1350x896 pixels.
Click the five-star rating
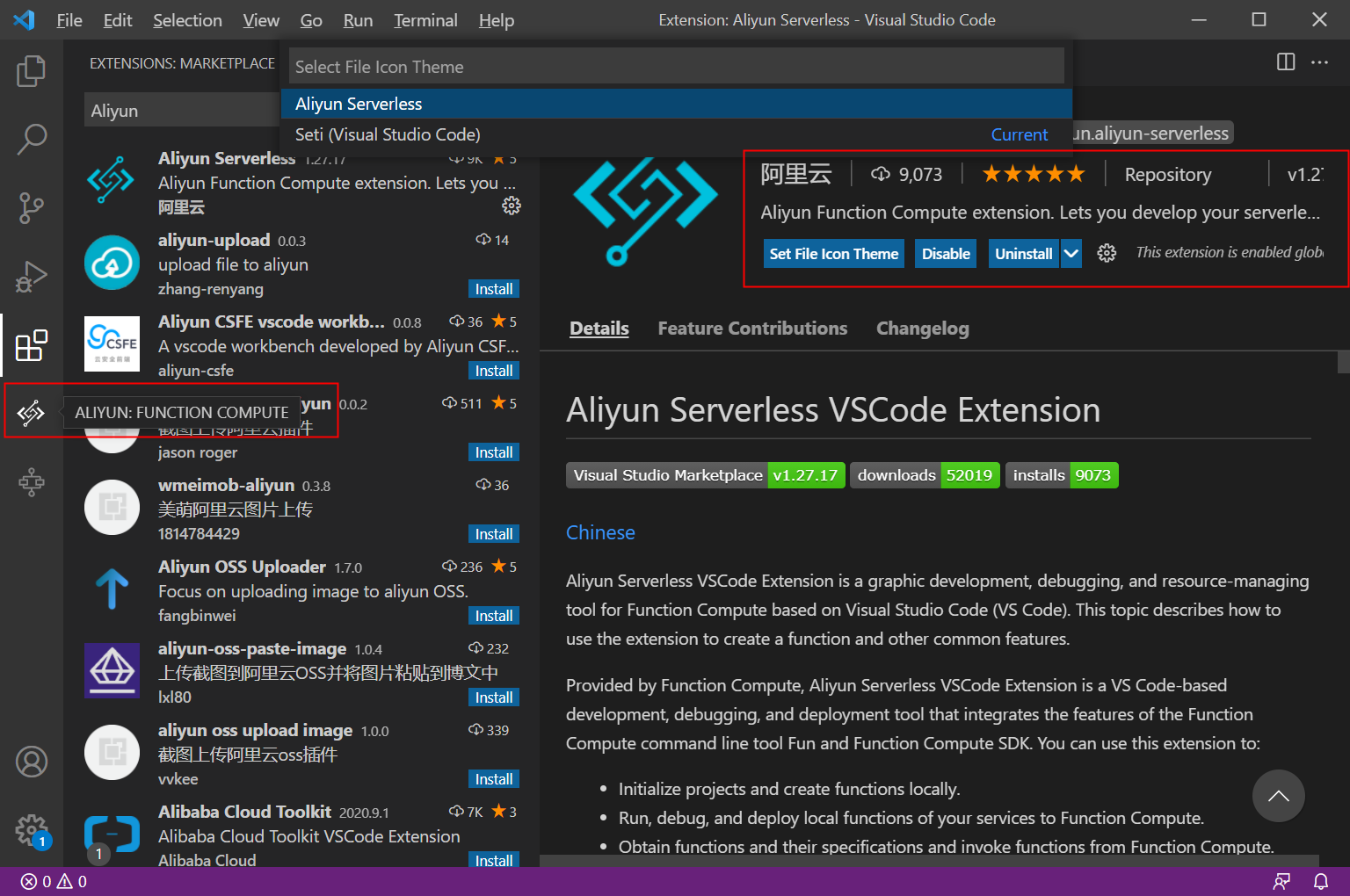click(x=1034, y=174)
